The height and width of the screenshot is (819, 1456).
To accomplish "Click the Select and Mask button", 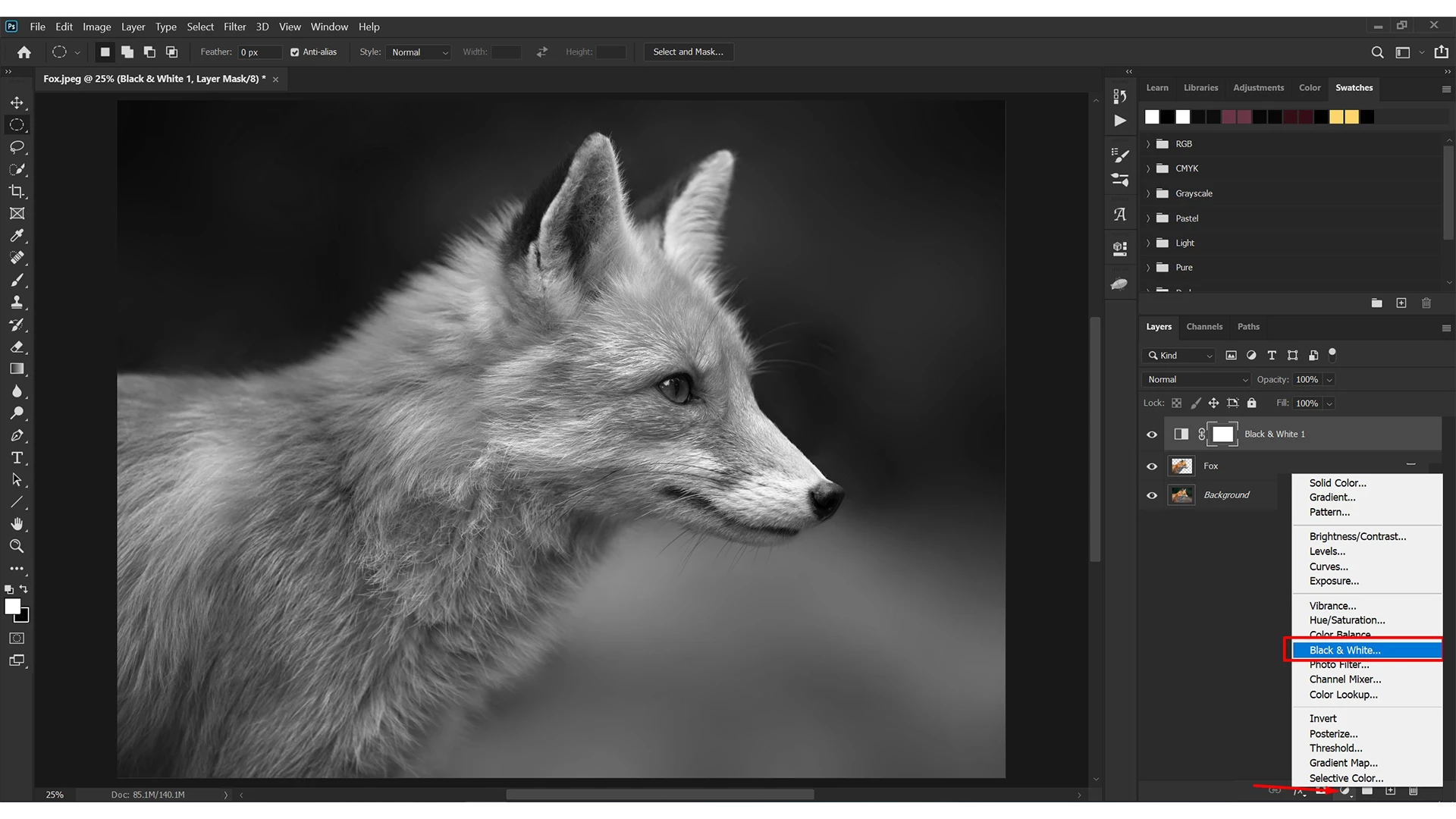I will pos(688,52).
